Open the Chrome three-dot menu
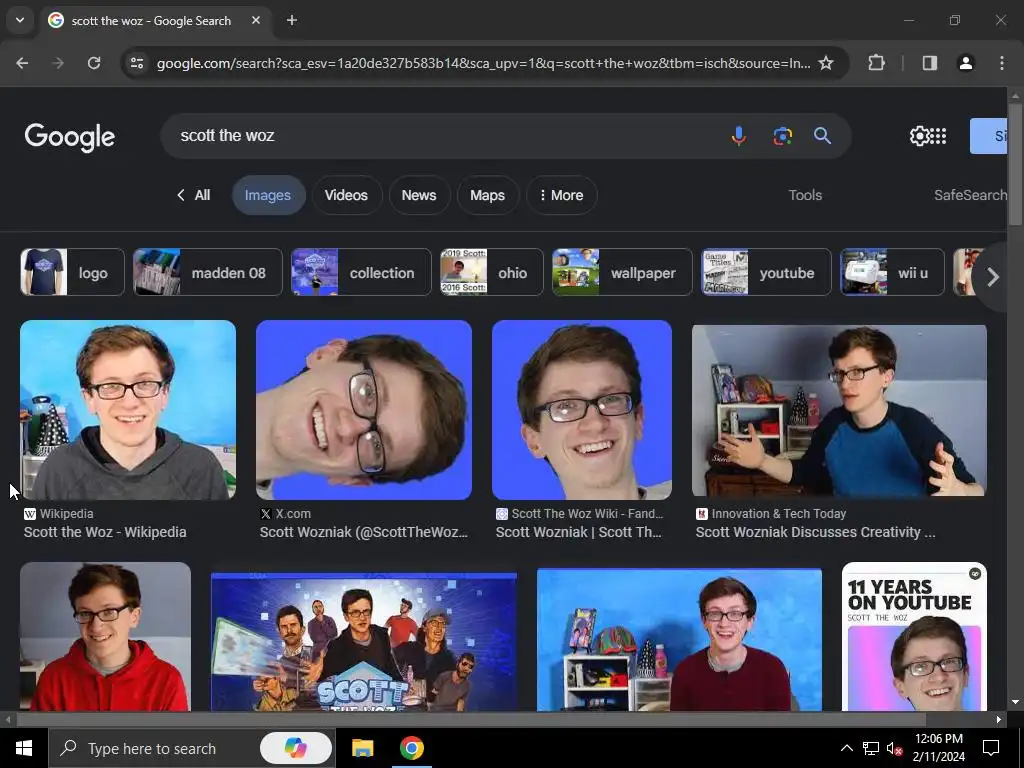Image resolution: width=1024 pixels, height=768 pixels. tap(1002, 63)
